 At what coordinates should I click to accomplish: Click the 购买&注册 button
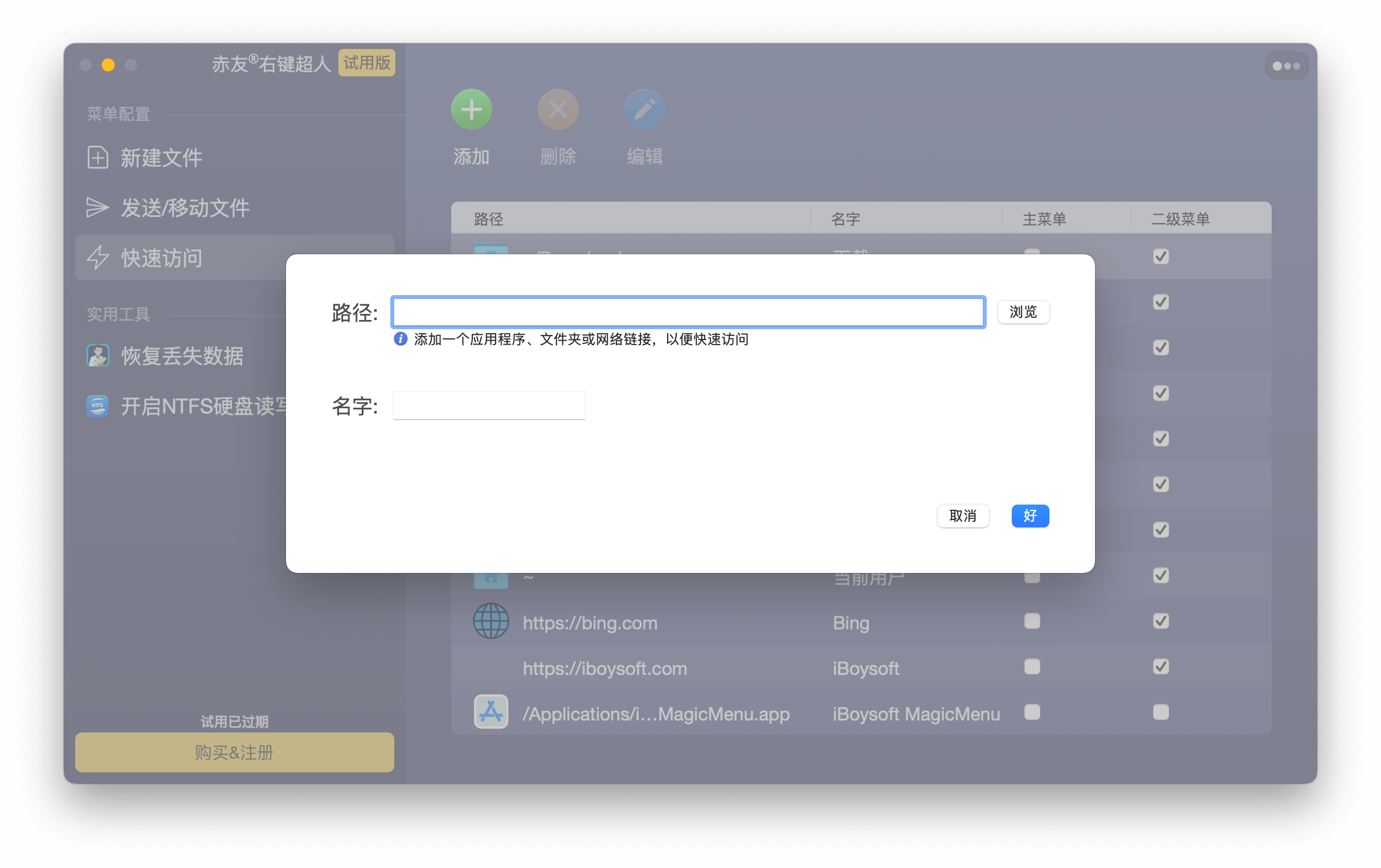[235, 752]
